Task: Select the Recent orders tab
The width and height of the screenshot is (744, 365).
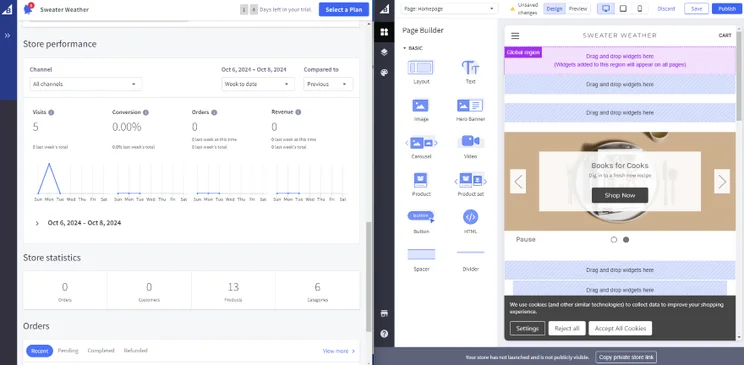Action: 39,351
